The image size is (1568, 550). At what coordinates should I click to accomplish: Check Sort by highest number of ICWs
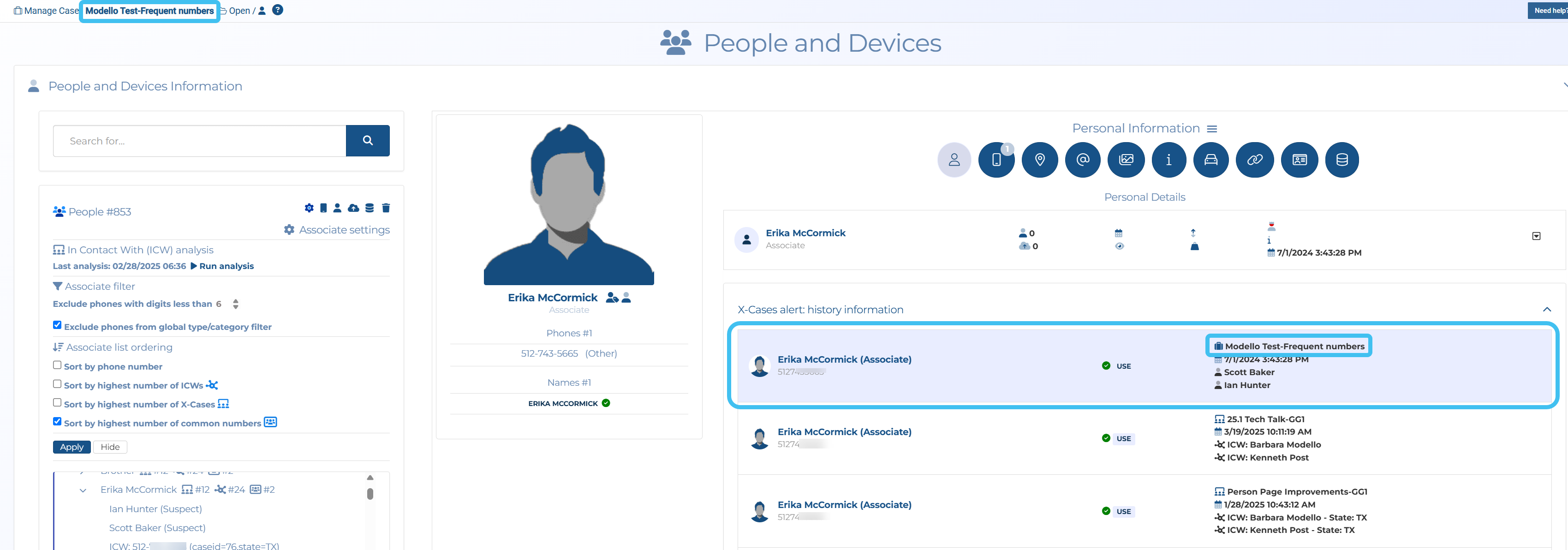tap(57, 384)
